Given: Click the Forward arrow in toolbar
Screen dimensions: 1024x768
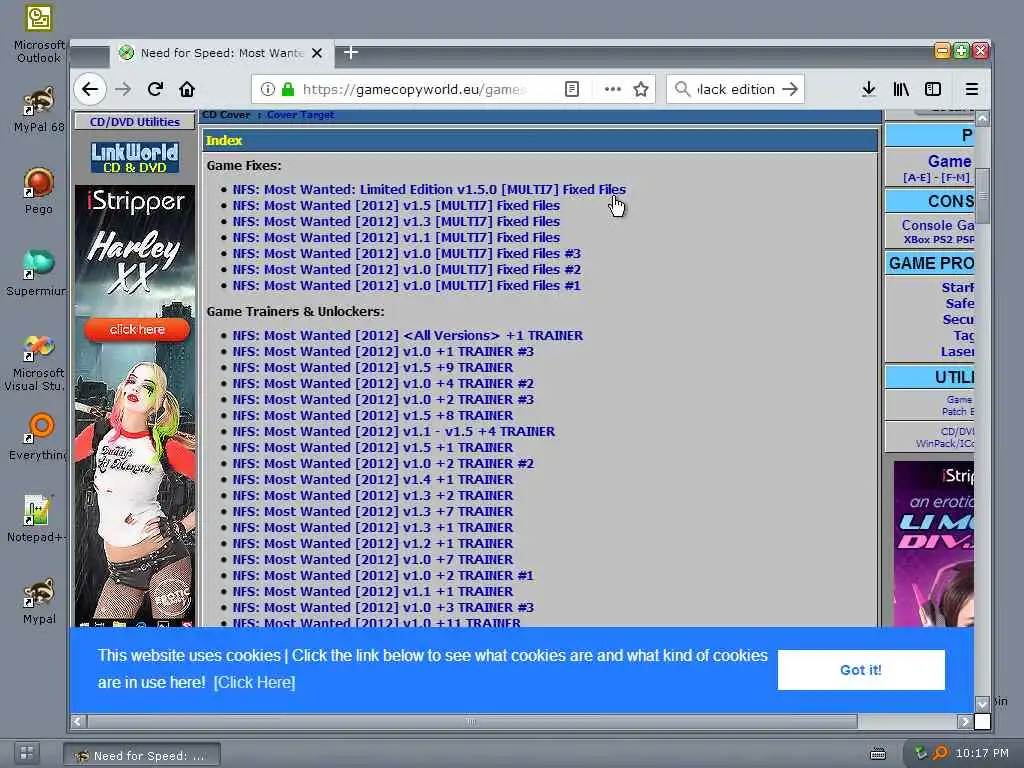Looking at the screenshot, I should click(123, 89).
